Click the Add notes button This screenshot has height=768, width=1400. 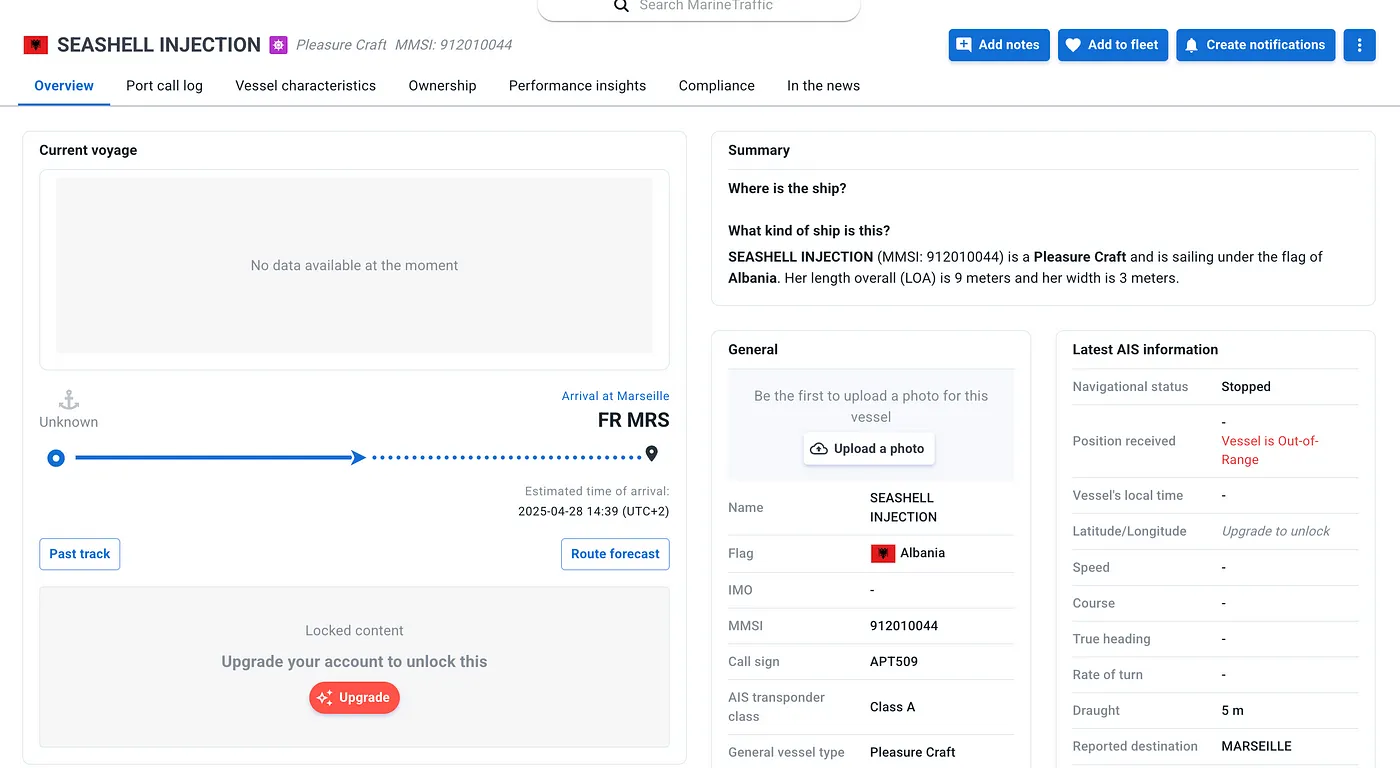pyautogui.click(x=998, y=45)
